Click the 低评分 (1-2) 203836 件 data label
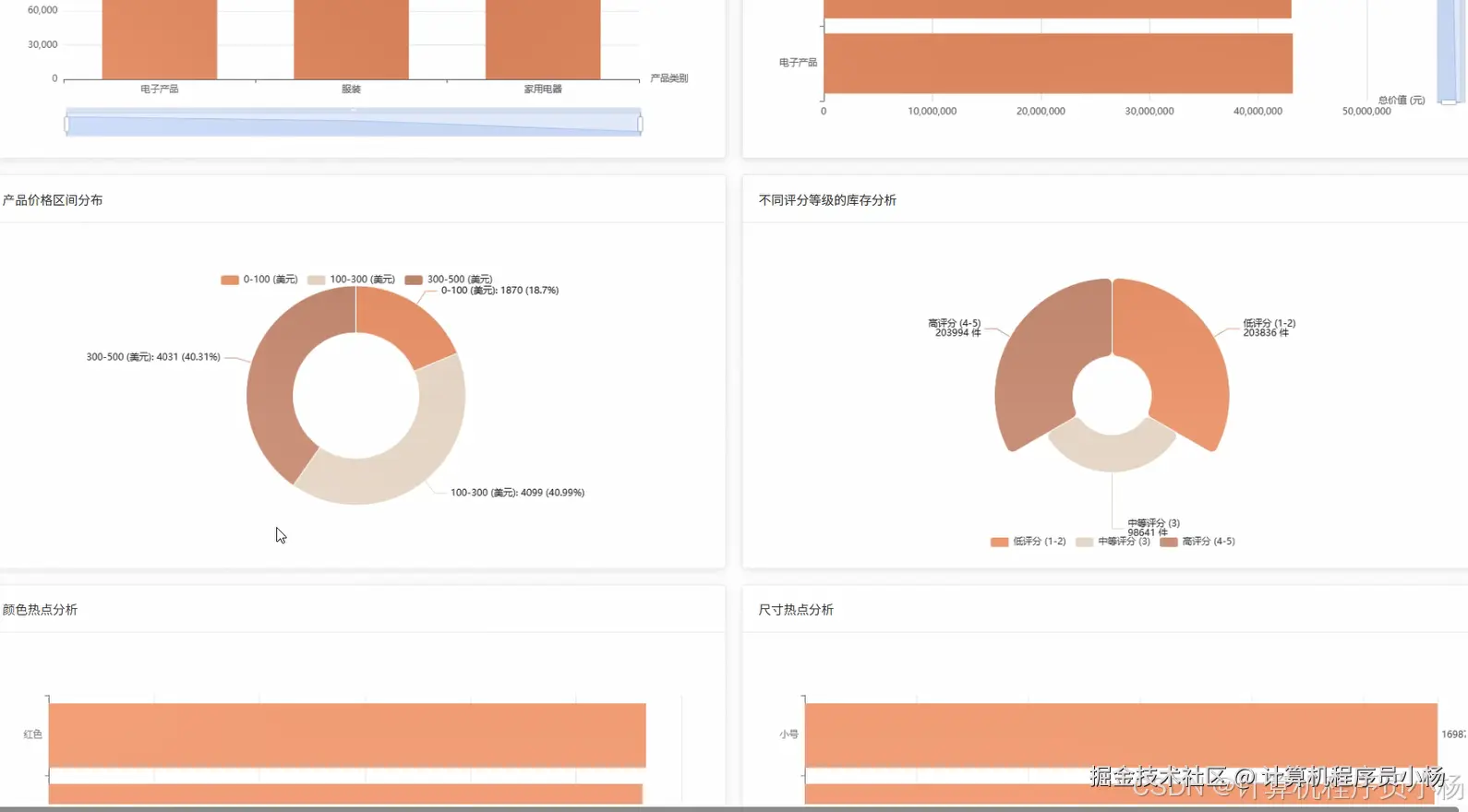1468x812 pixels. (1269, 328)
